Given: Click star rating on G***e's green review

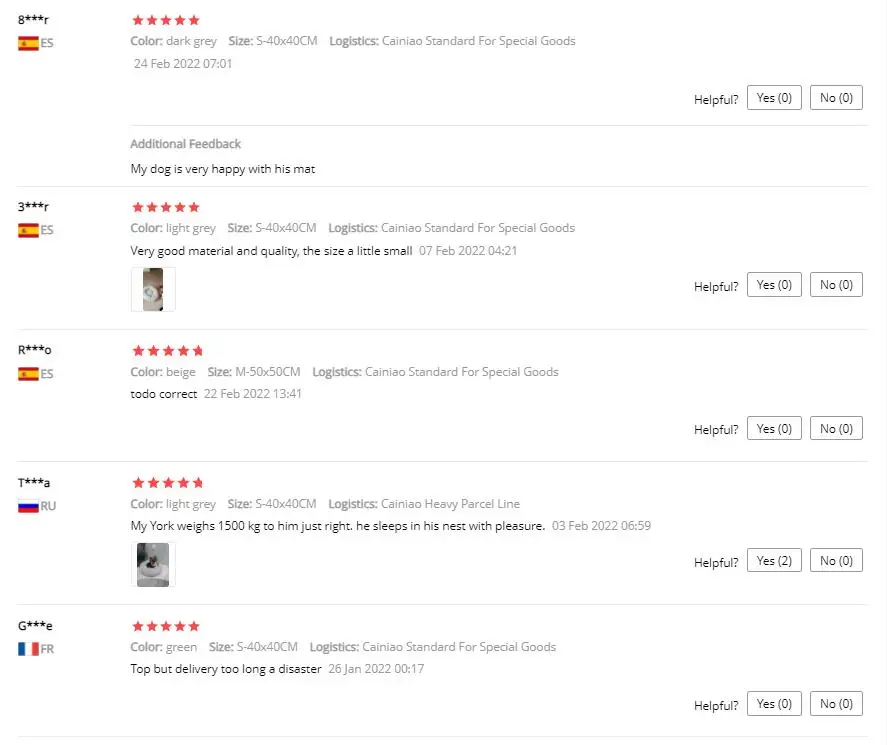Looking at the screenshot, I should (x=166, y=626).
